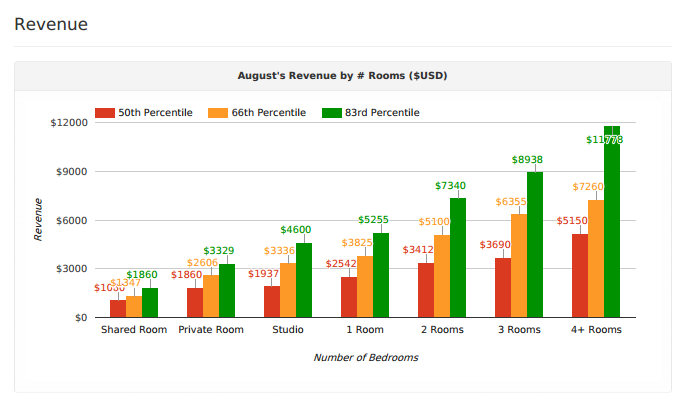
Task: Toggle the 66th Percentile legend series
Action: coord(268,113)
